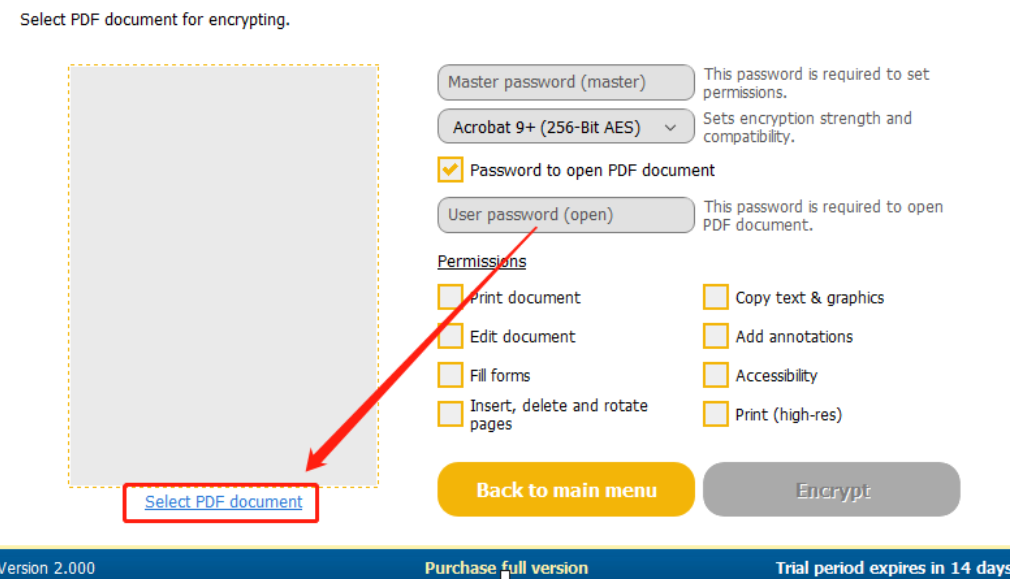This screenshot has height=579, width=1010.
Task: Check the Fill forms permission box
Action: [450, 375]
